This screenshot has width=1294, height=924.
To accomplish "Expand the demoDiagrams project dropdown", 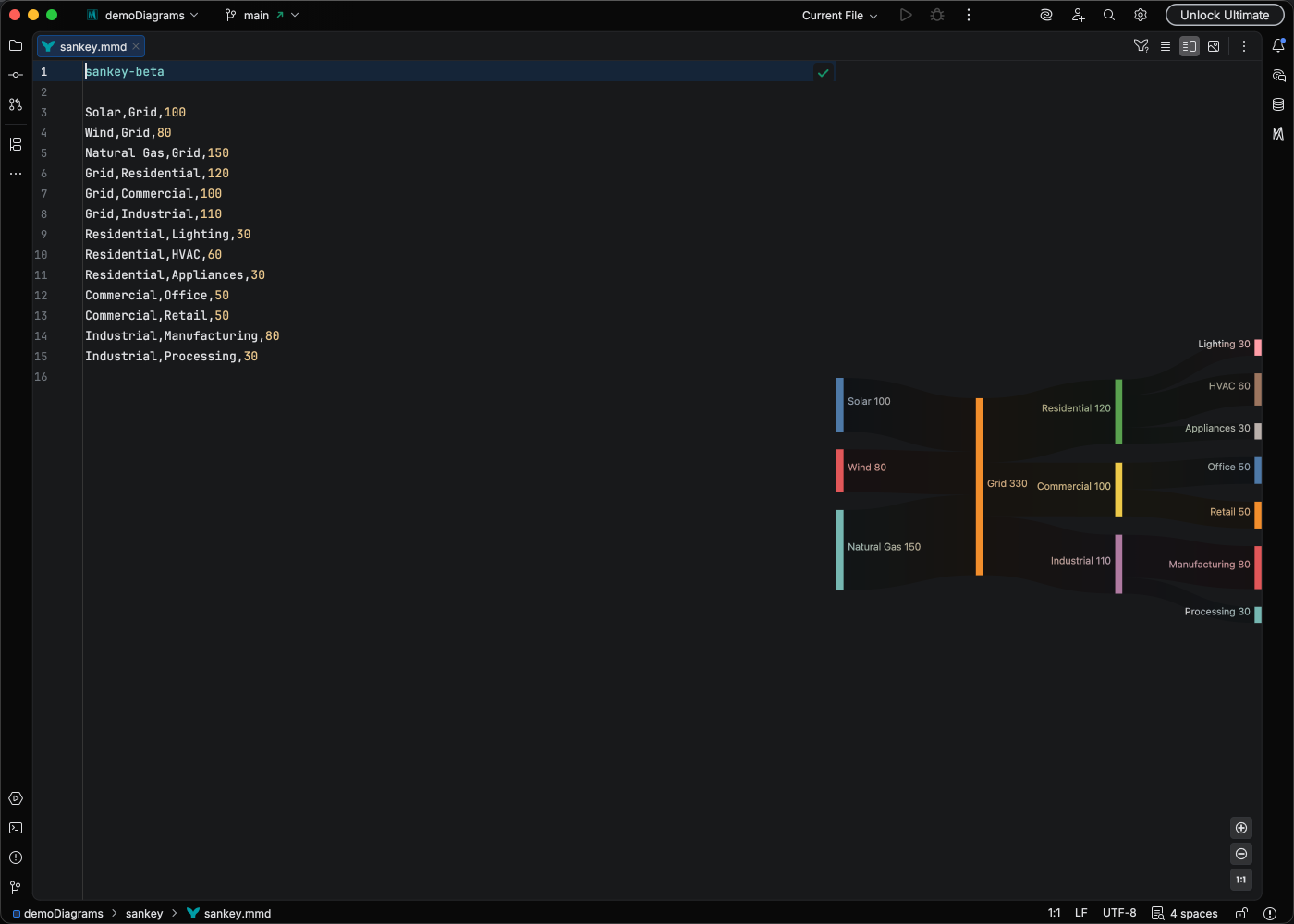I will [143, 16].
